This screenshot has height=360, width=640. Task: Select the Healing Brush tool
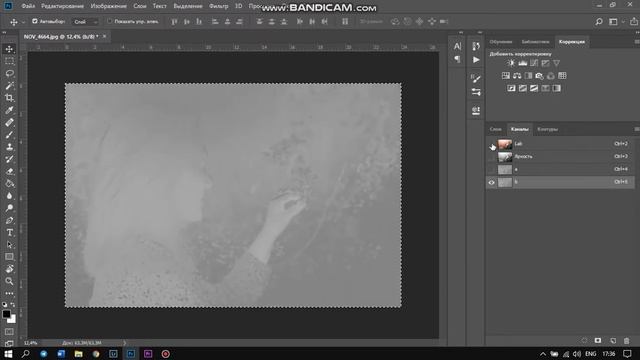point(9,122)
